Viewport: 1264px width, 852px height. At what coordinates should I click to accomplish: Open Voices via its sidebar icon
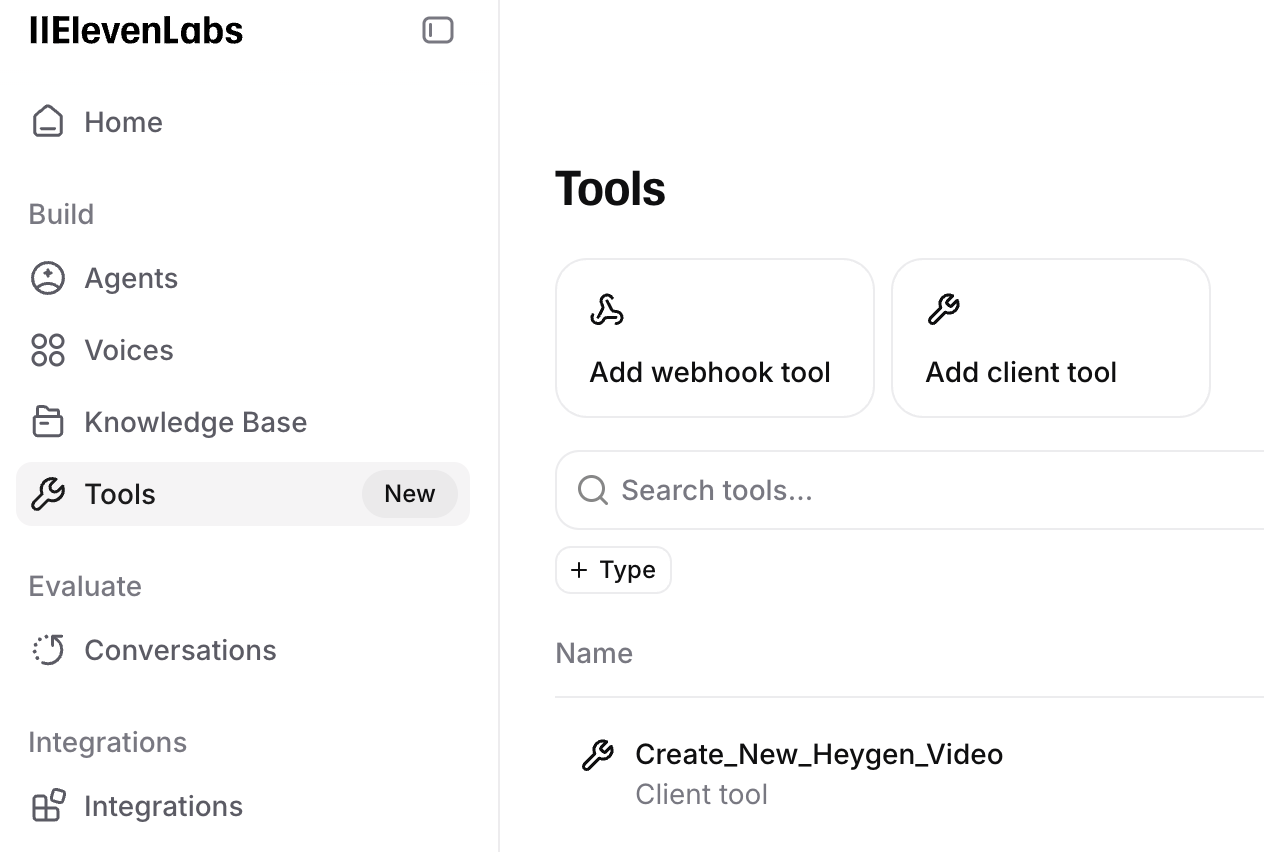point(47,349)
